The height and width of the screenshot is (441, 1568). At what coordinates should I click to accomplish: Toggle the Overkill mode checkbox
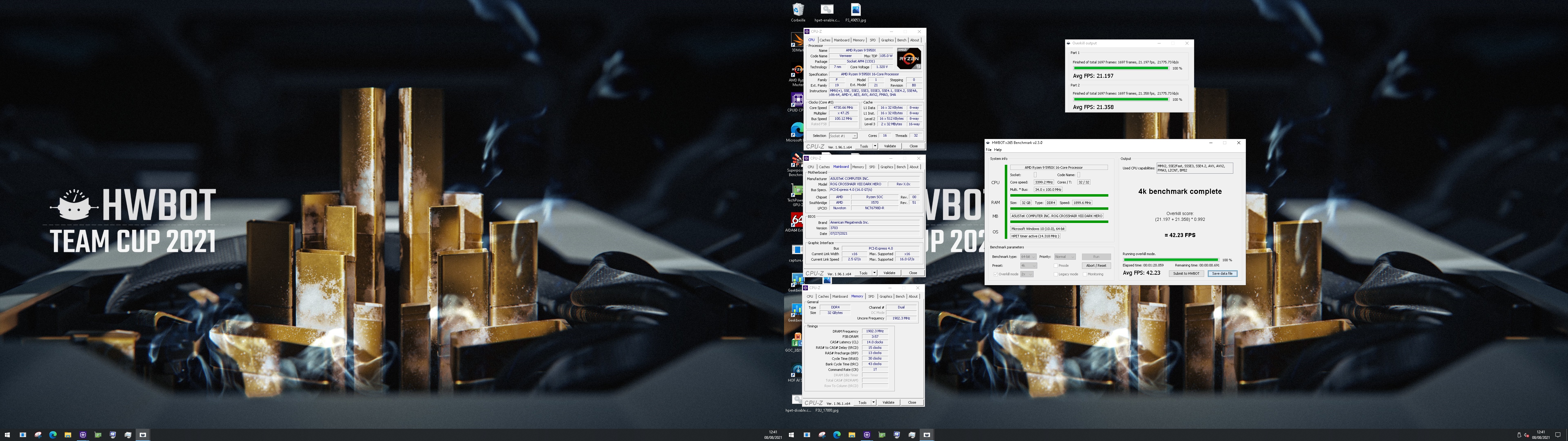[x=996, y=274]
